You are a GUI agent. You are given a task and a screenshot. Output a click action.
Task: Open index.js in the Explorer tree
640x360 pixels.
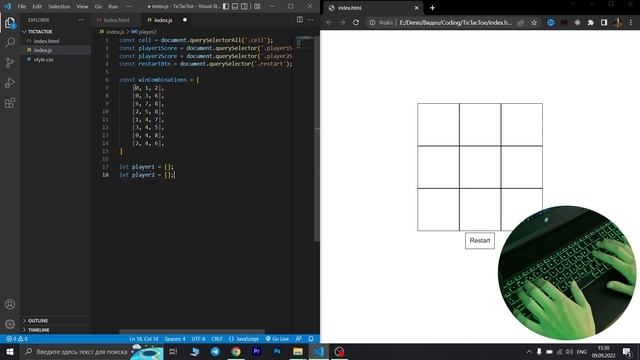point(42,50)
